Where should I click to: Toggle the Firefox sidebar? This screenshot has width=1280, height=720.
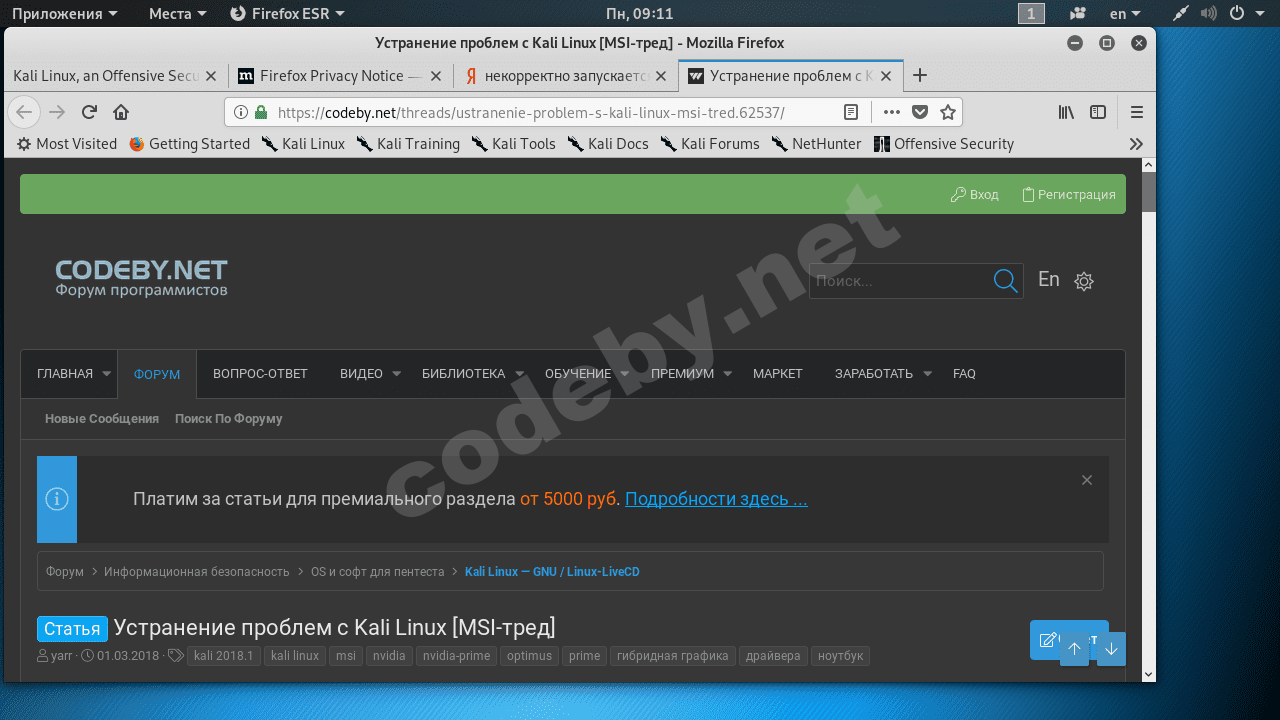tap(1098, 112)
